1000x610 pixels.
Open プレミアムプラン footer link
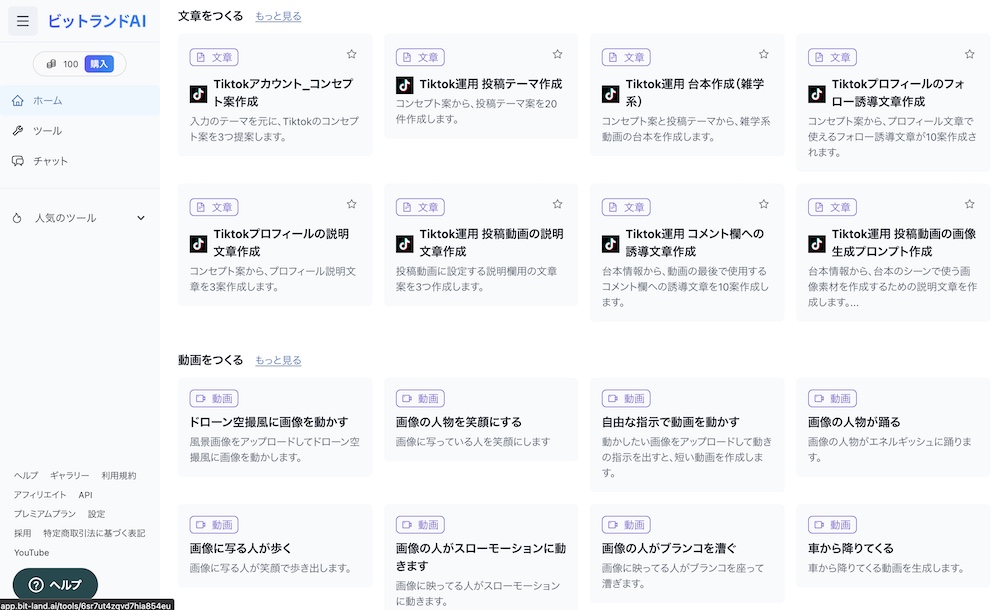point(45,514)
